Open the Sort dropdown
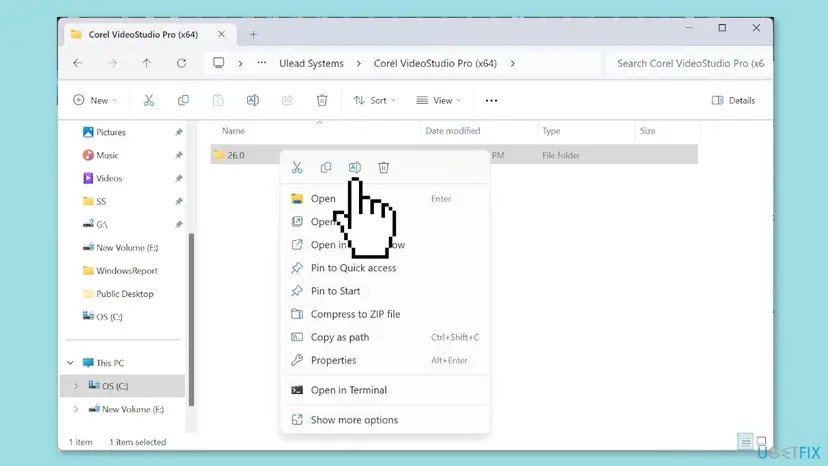Image resolution: width=828 pixels, height=466 pixels. click(374, 100)
